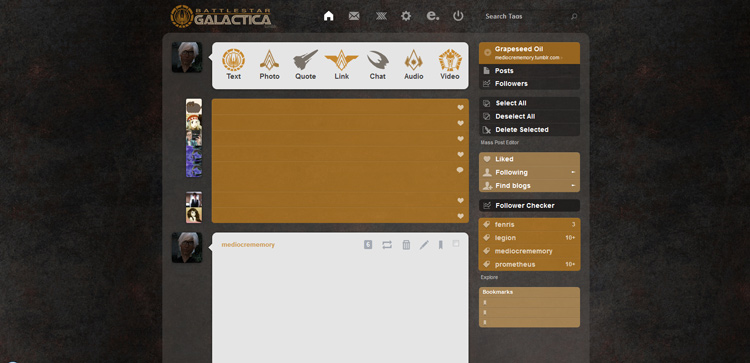This screenshot has width=750, height=363.
Task: Open Posts in the sidebar
Action: [529, 71]
